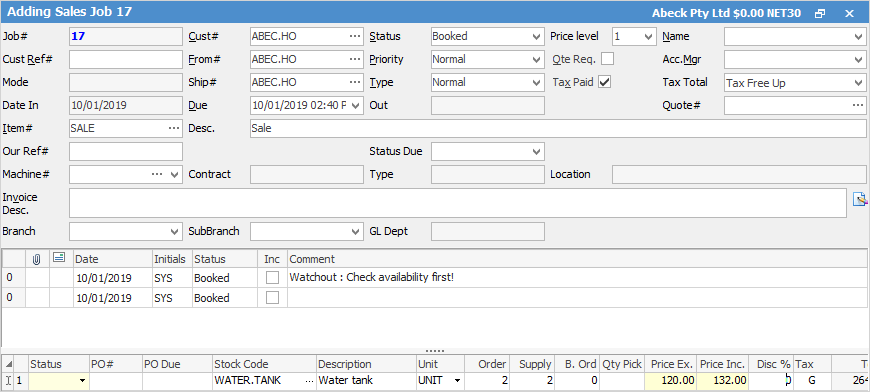
Task: Open the Machine# dropdown arrow
Action: 174,175
